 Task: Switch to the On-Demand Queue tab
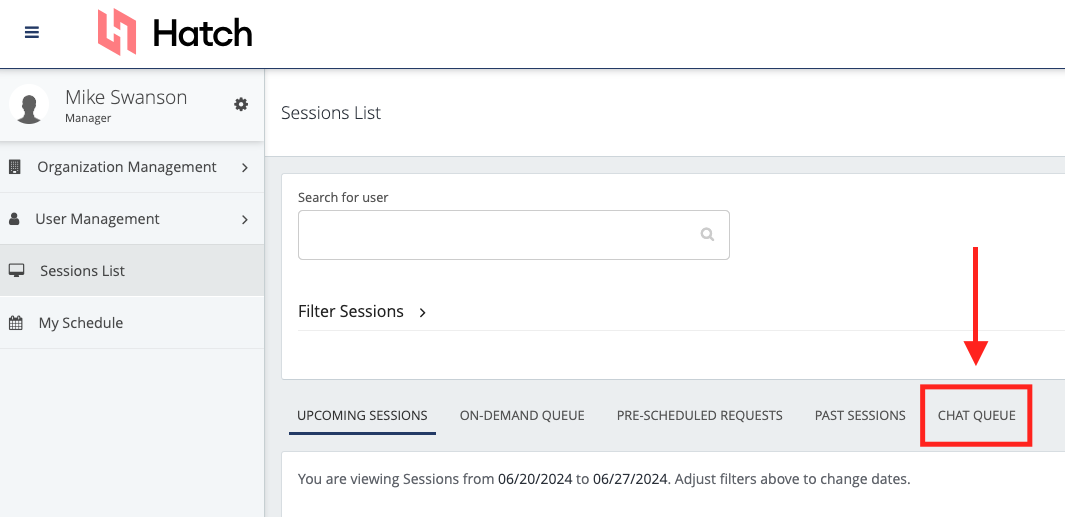(x=522, y=415)
